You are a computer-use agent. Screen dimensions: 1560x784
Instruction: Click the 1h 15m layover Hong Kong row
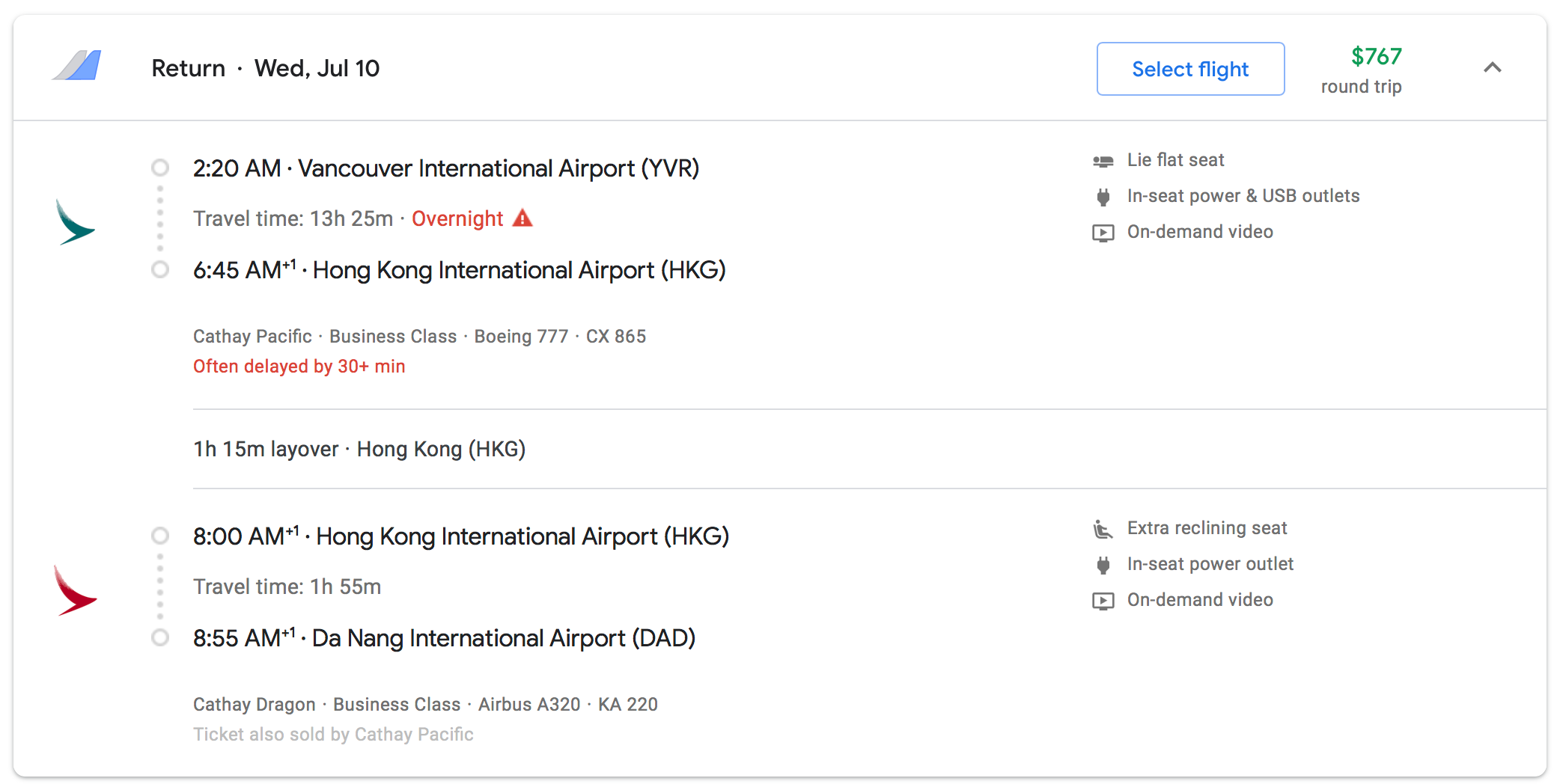pos(359,449)
